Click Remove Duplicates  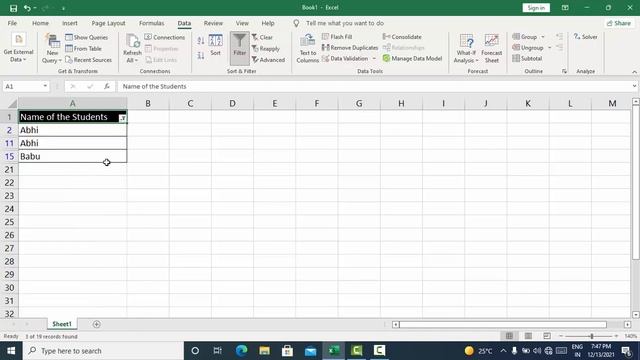pos(350,48)
